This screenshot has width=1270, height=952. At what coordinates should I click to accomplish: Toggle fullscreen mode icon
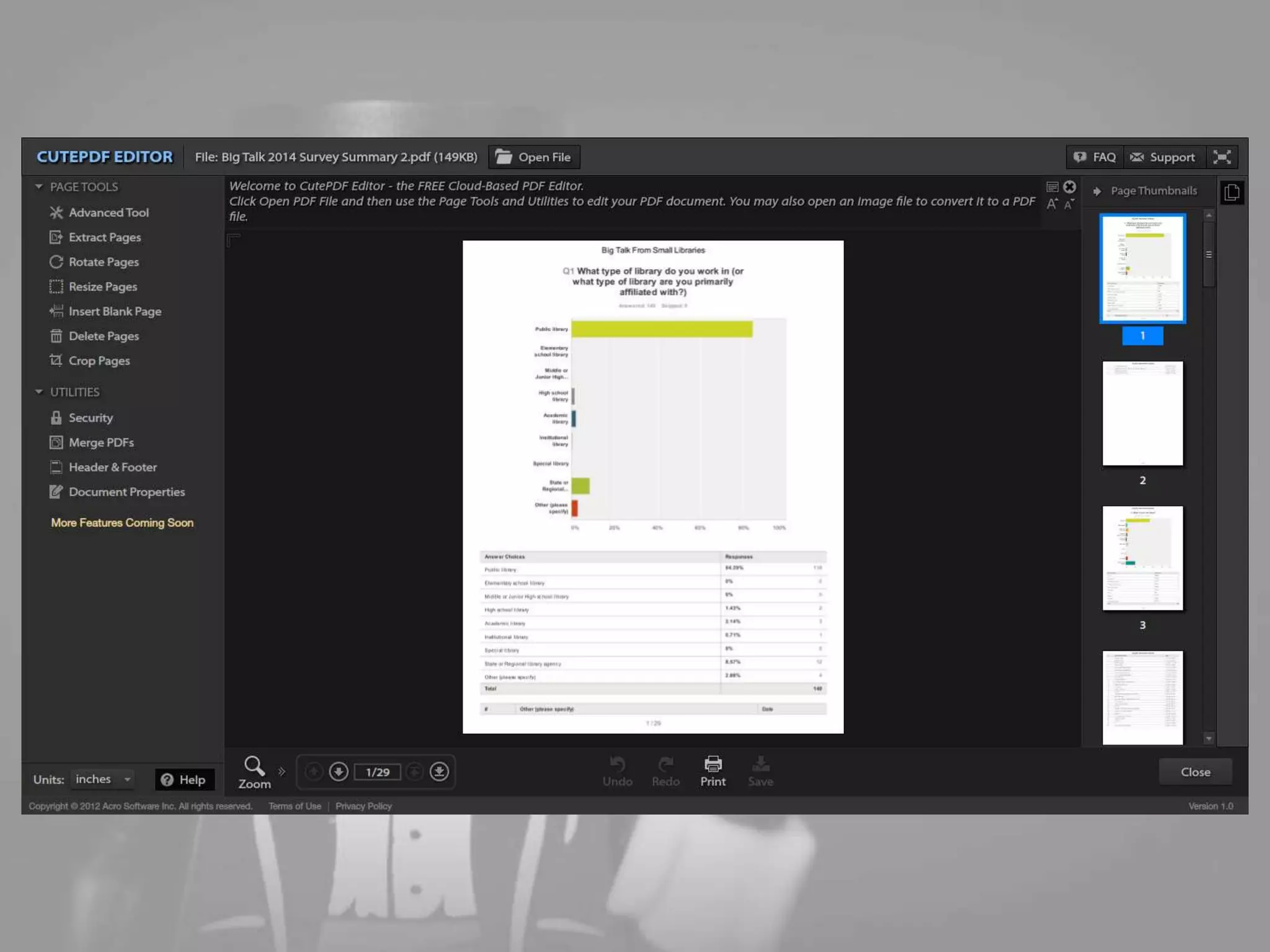click(1222, 157)
